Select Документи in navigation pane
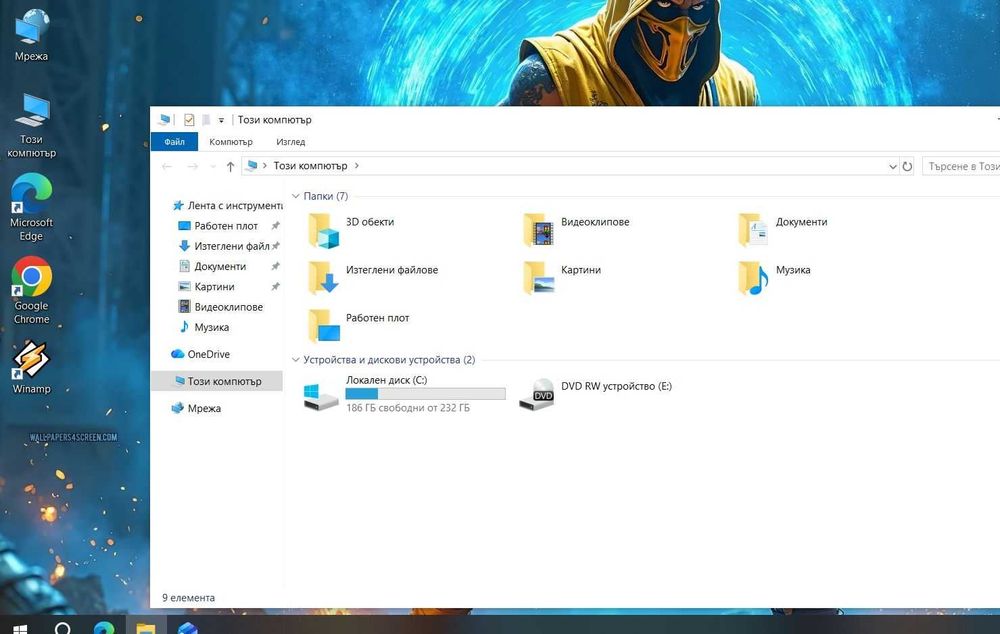Image resolution: width=1000 pixels, height=634 pixels. click(213, 267)
